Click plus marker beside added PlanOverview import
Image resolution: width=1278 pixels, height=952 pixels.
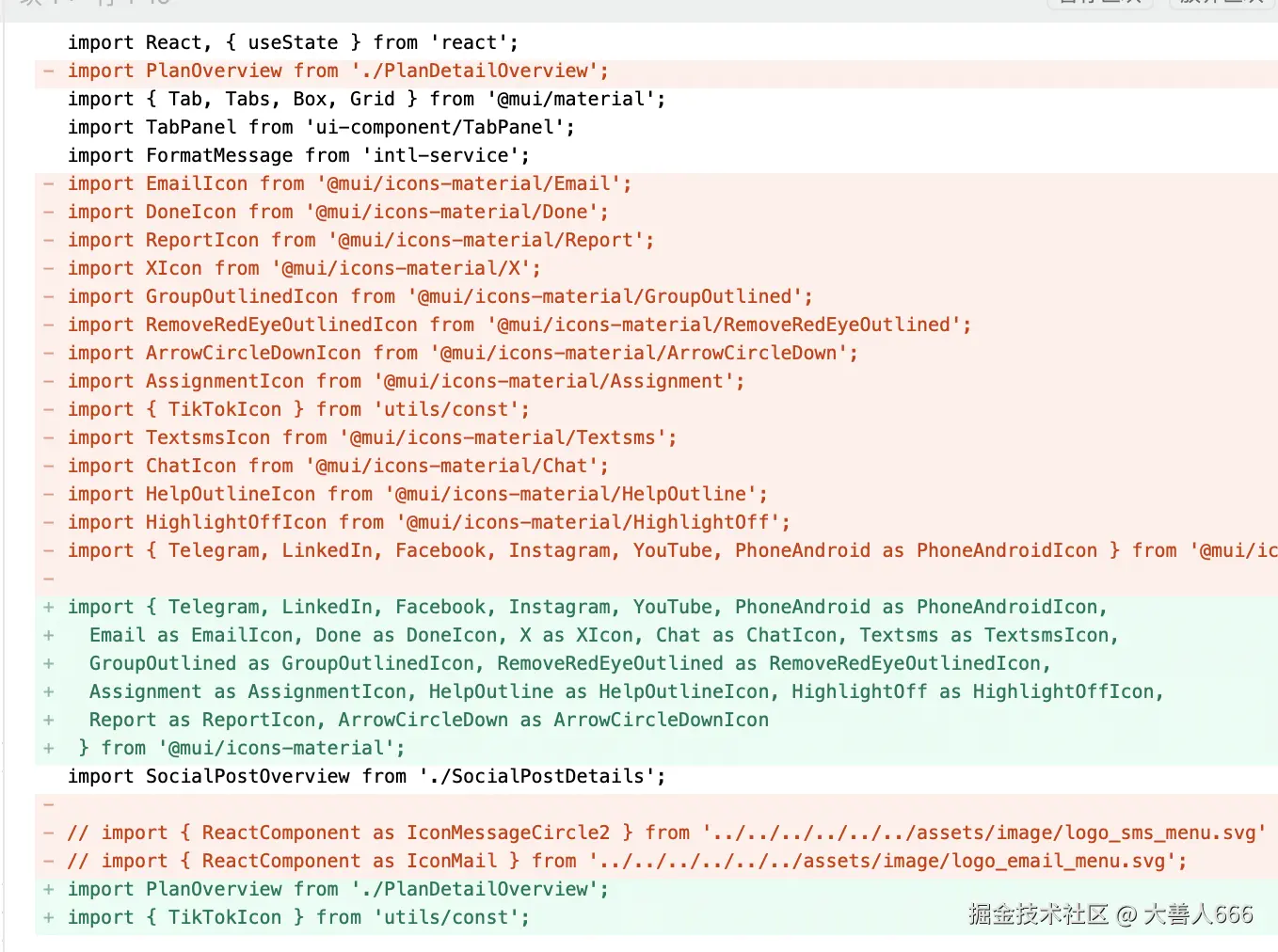pyautogui.click(x=48, y=889)
